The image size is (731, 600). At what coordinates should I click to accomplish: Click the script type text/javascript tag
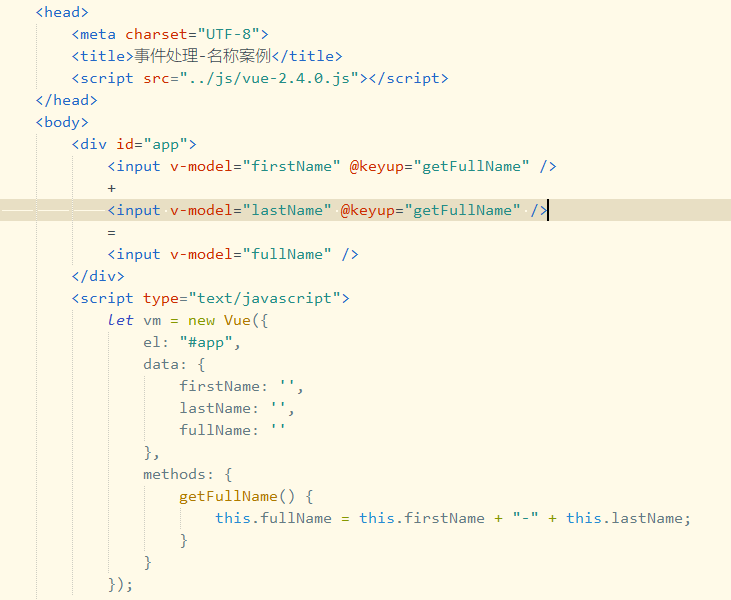coord(211,298)
